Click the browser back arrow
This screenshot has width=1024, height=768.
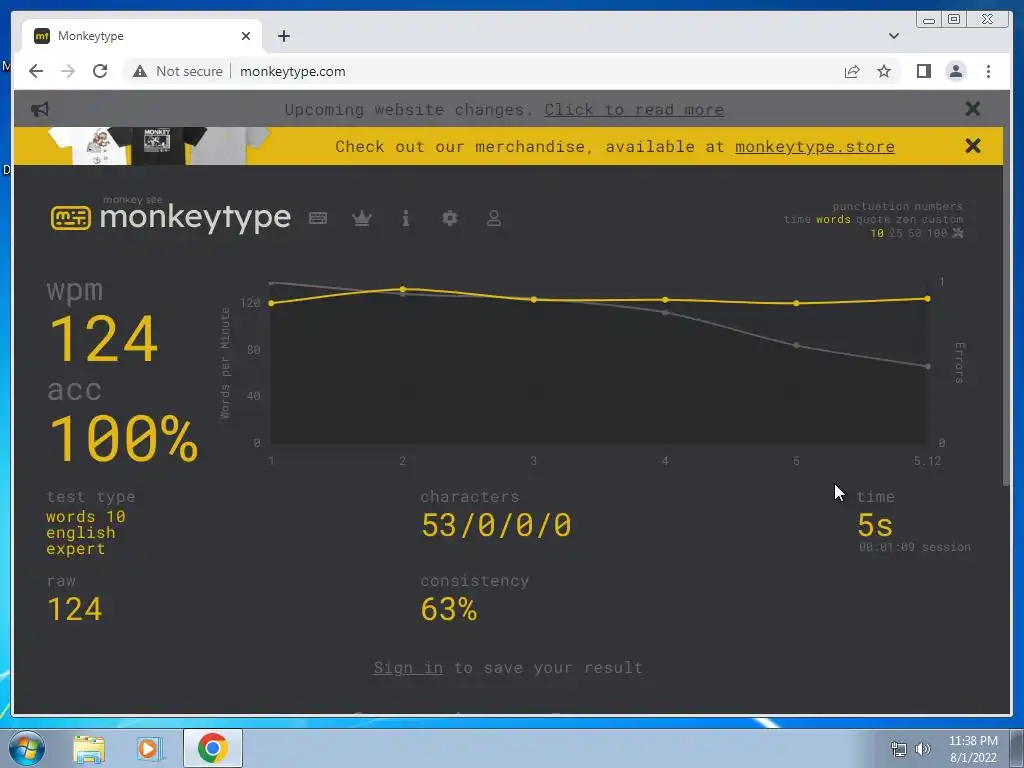click(36, 71)
